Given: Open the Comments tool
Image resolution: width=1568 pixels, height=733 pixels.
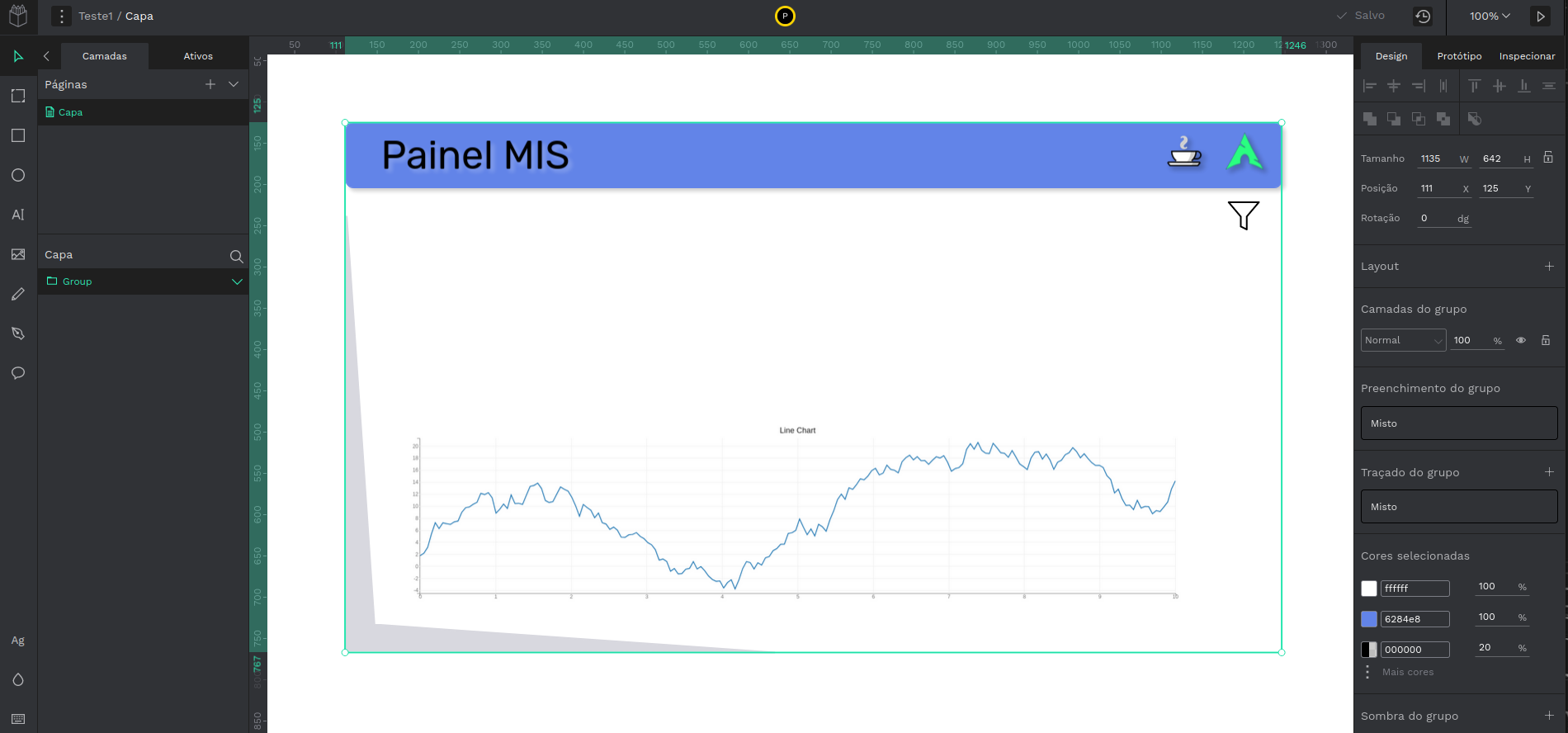Looking at the screenshot, I should (x=18, y=373).
